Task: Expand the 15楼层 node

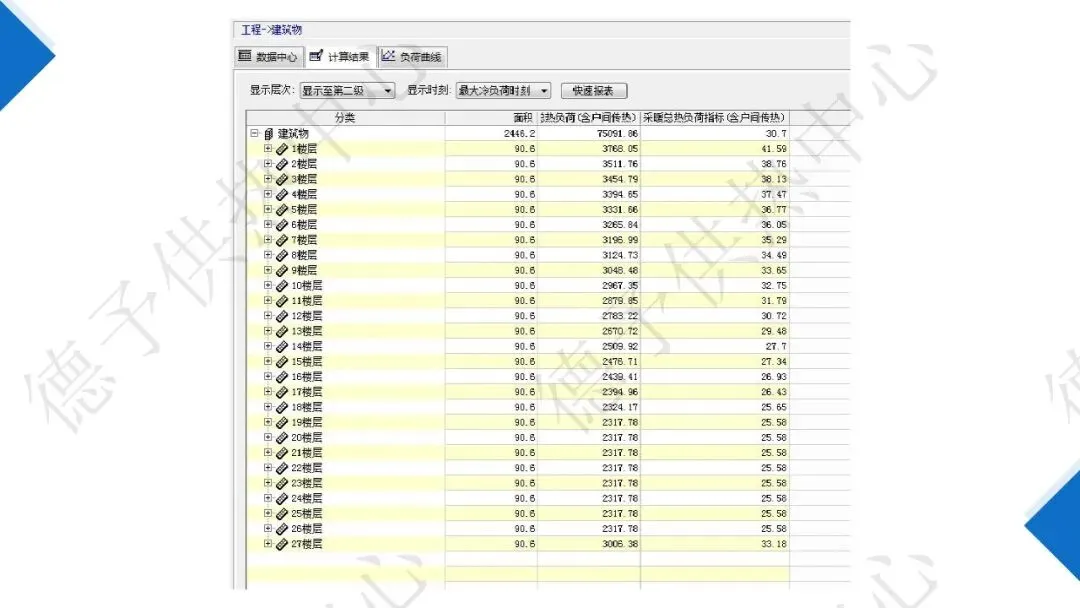Action: tap(268, 361)
